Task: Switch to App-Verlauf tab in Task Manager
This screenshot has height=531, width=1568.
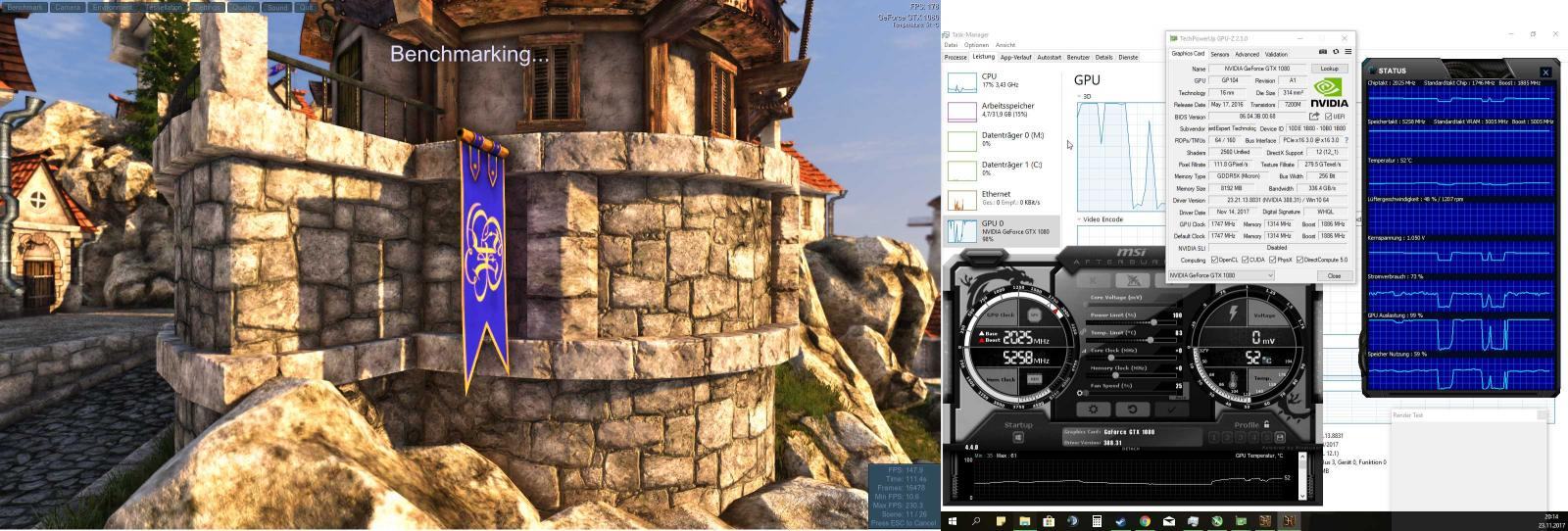Action: click(x=1015, y=57)
